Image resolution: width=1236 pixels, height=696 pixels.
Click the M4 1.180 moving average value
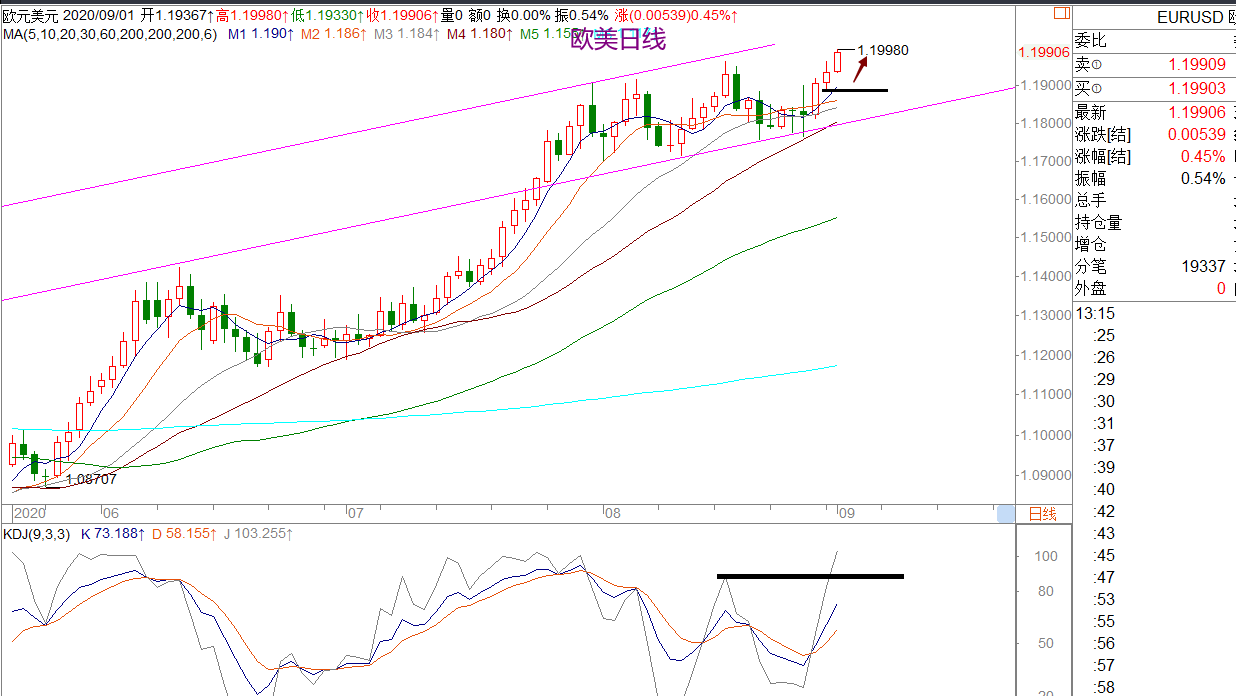pyautogui.click(x=479, y=34)
